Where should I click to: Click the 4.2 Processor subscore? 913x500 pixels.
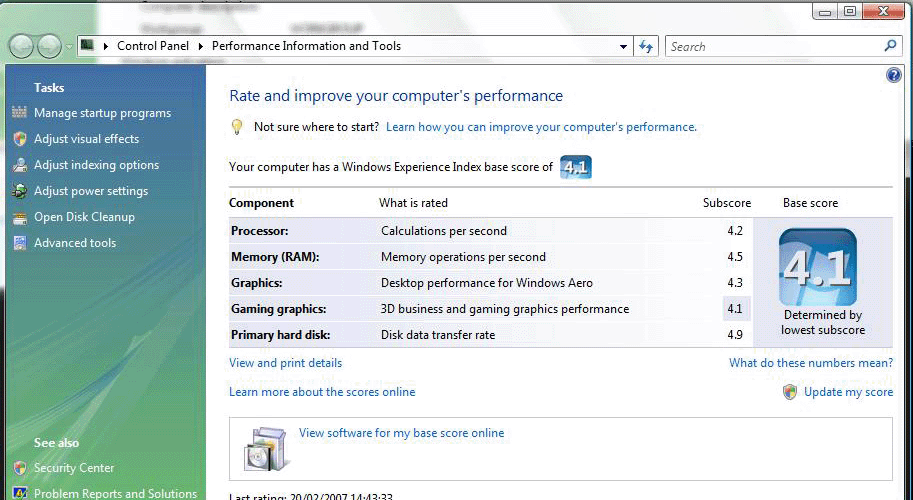(735, 231)
